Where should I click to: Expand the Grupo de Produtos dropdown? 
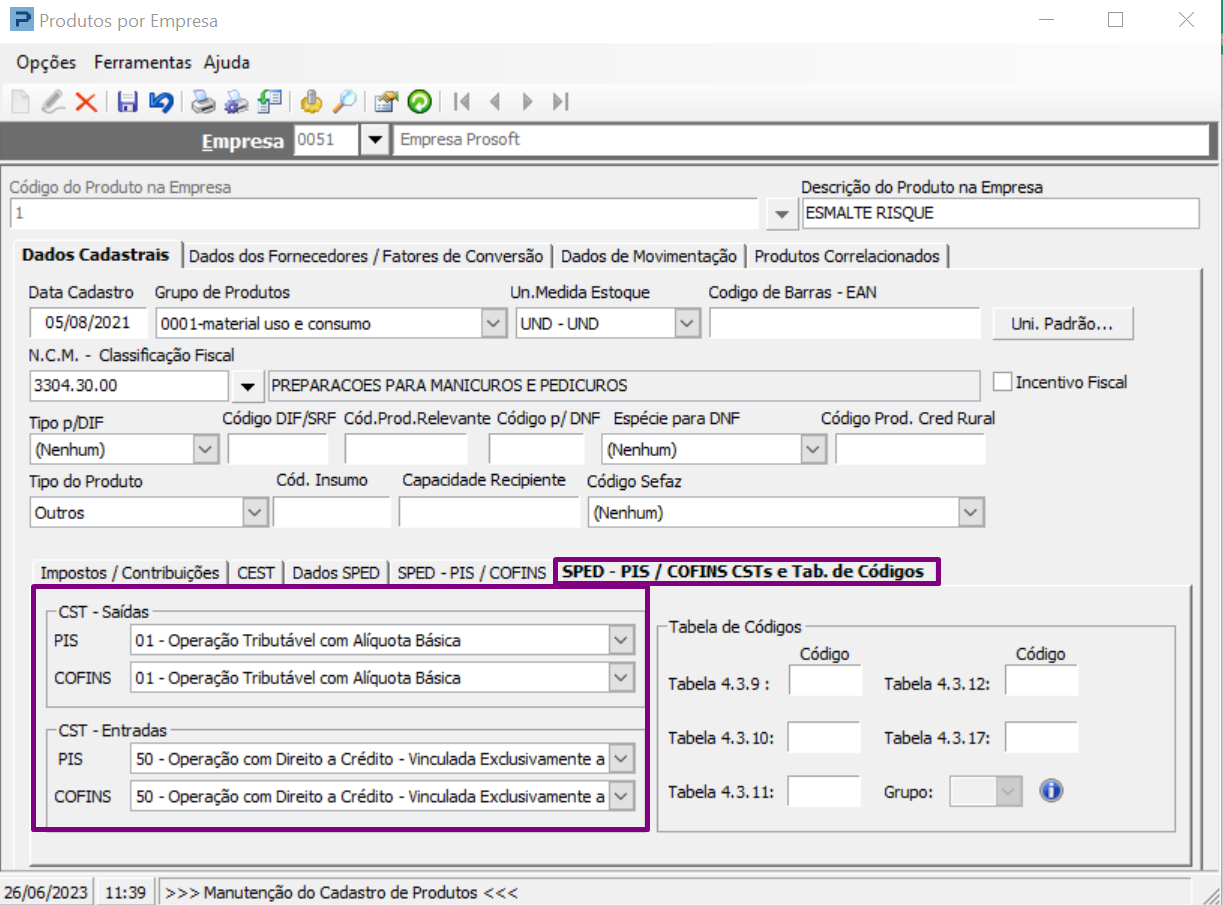[x=494, y=324]
